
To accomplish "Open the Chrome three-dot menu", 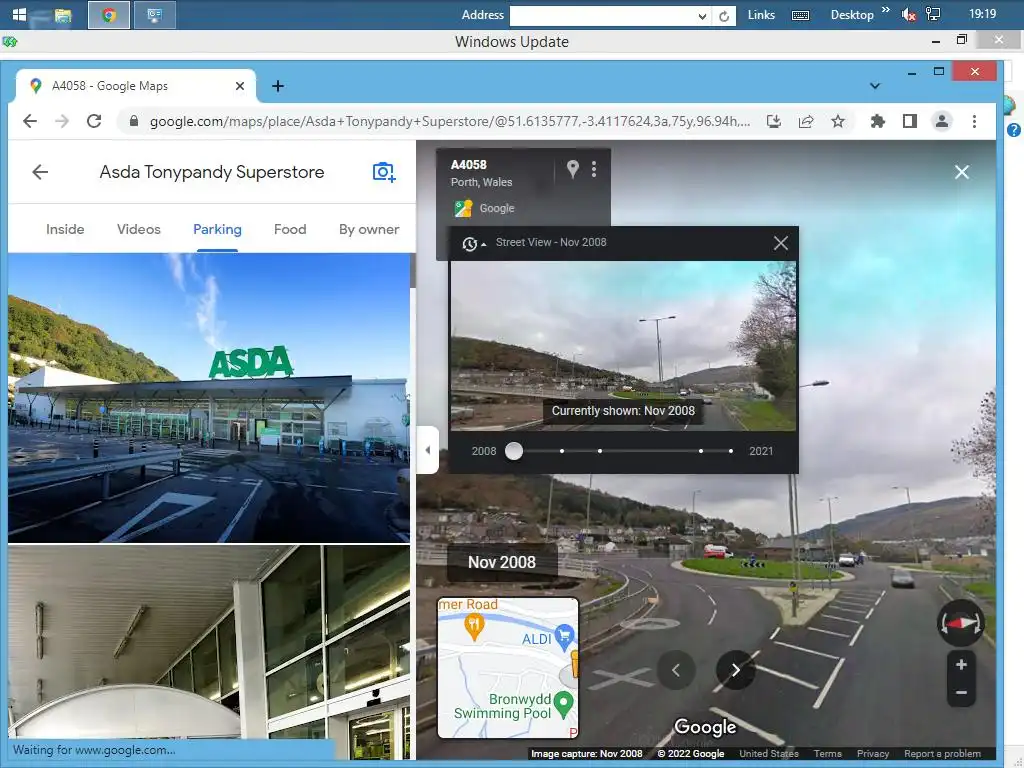I will [x=974, y=121].
